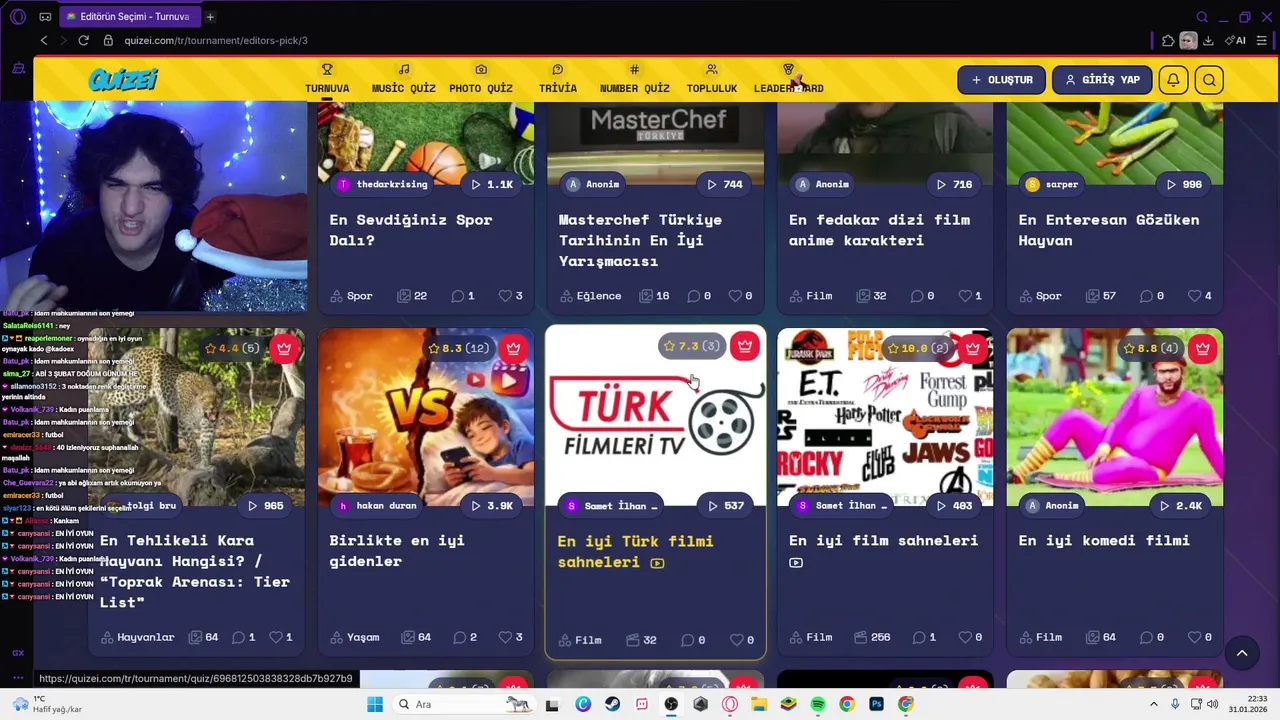Click the Hayvanlar category tag

tap(137, 637)
